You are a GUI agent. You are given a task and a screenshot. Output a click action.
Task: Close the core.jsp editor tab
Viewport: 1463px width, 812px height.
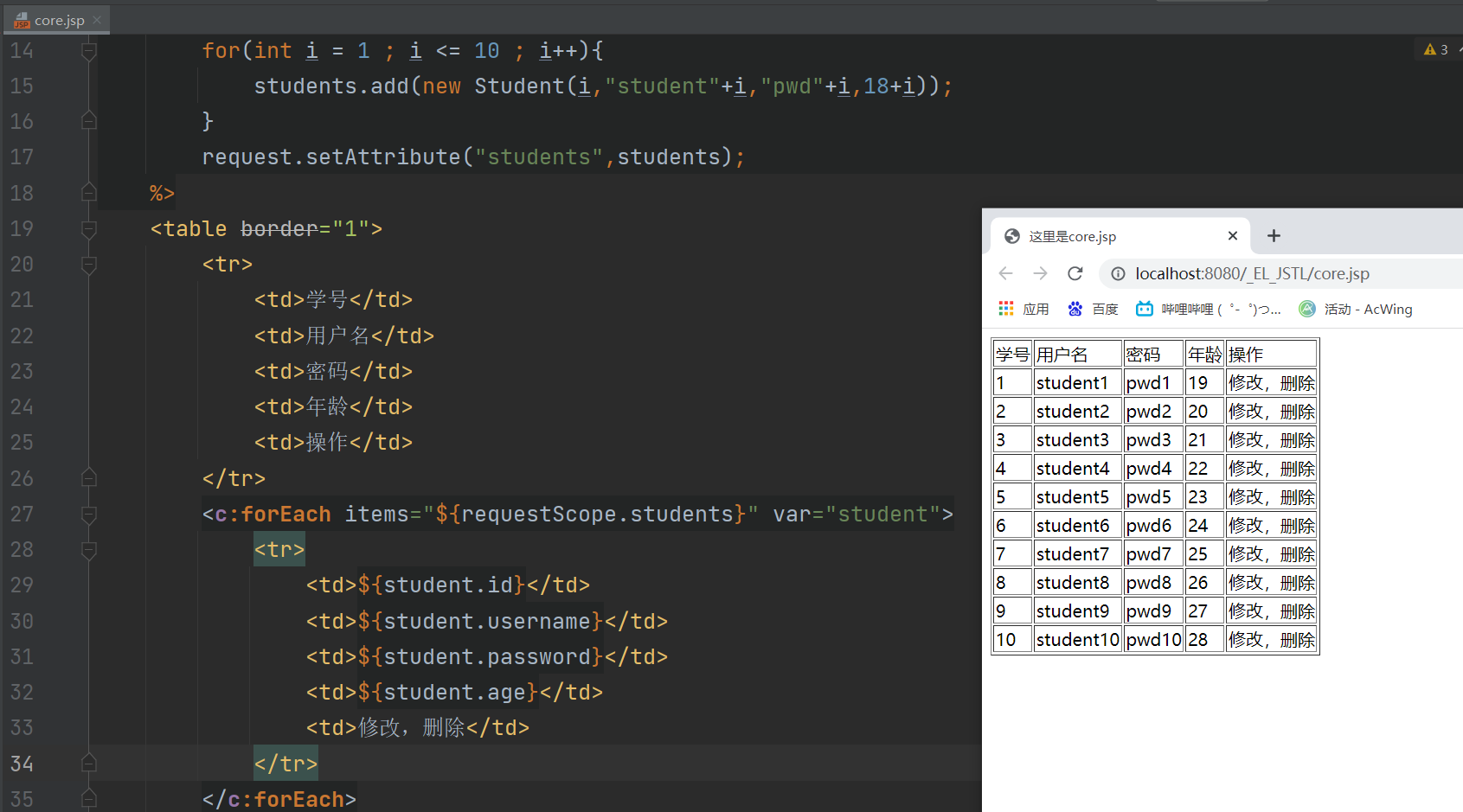click(97, 20)
